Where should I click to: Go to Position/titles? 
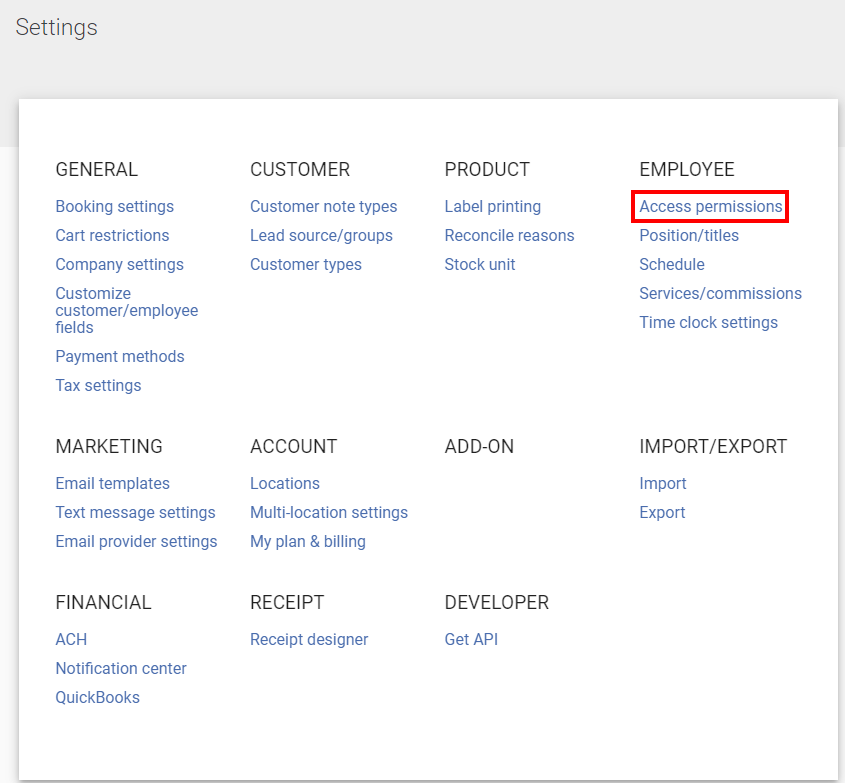[689, 236]
